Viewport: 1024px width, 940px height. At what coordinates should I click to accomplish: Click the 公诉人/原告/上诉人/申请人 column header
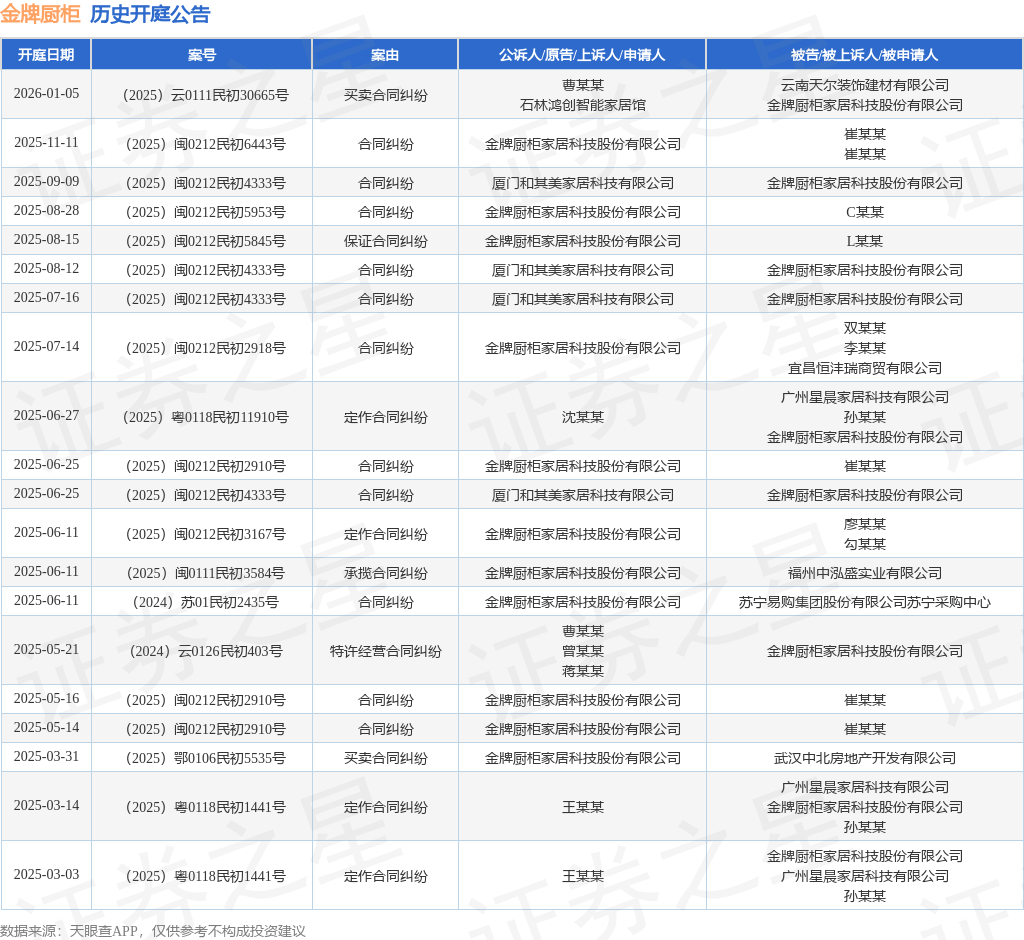582,55
